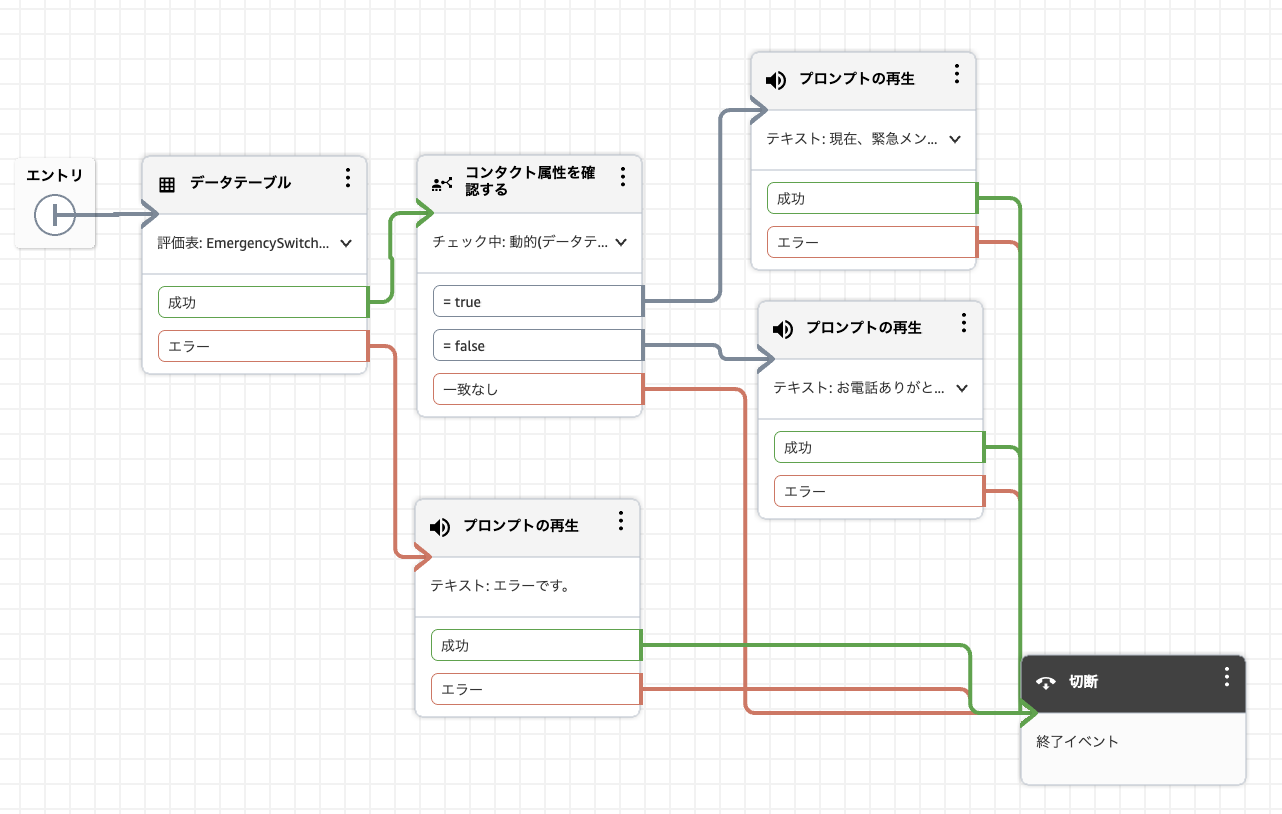
Task: Select the = true branch output
Action: (x=537, y=301)
